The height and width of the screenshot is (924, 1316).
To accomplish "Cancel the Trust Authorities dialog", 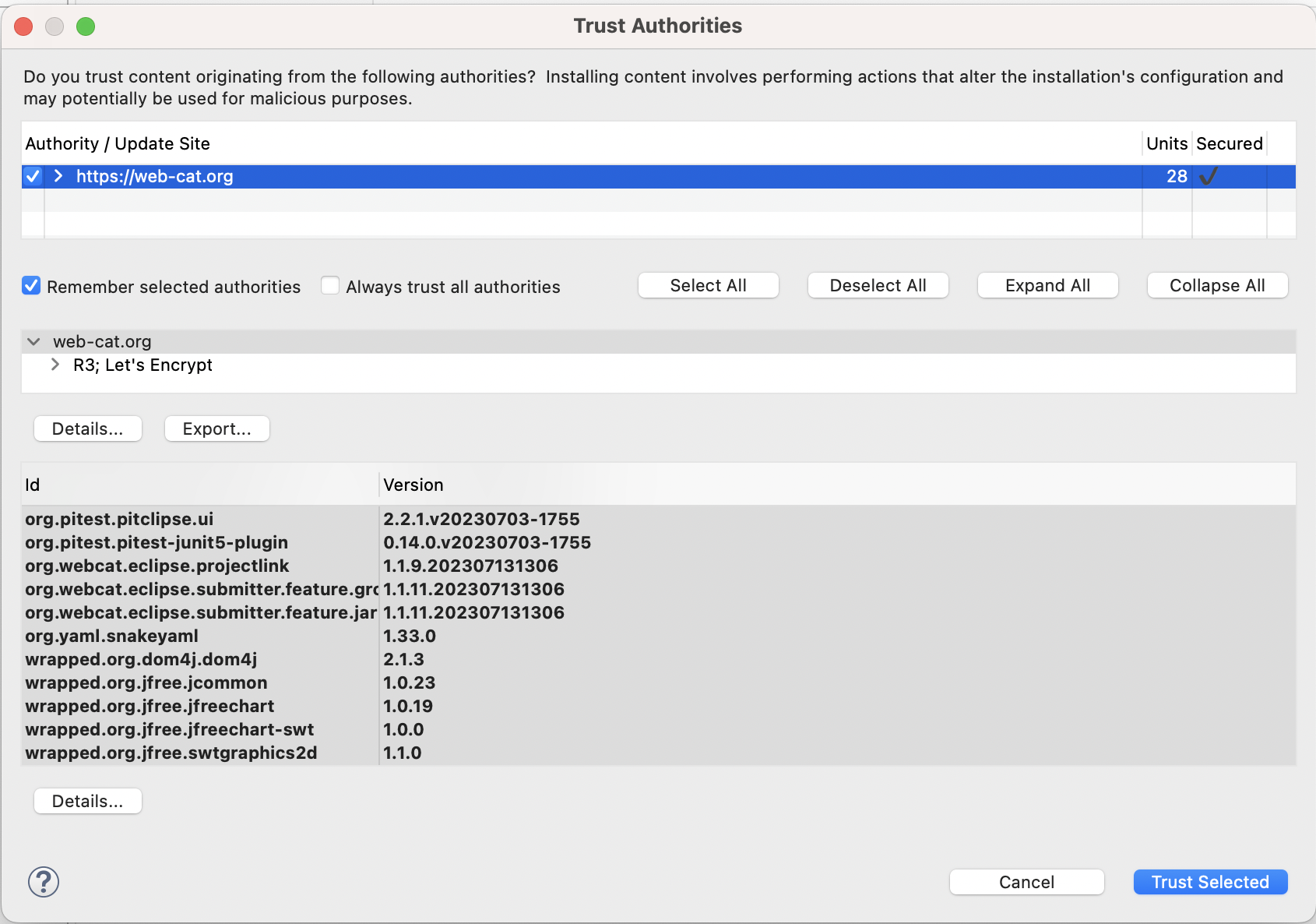I will [1026, 882].
